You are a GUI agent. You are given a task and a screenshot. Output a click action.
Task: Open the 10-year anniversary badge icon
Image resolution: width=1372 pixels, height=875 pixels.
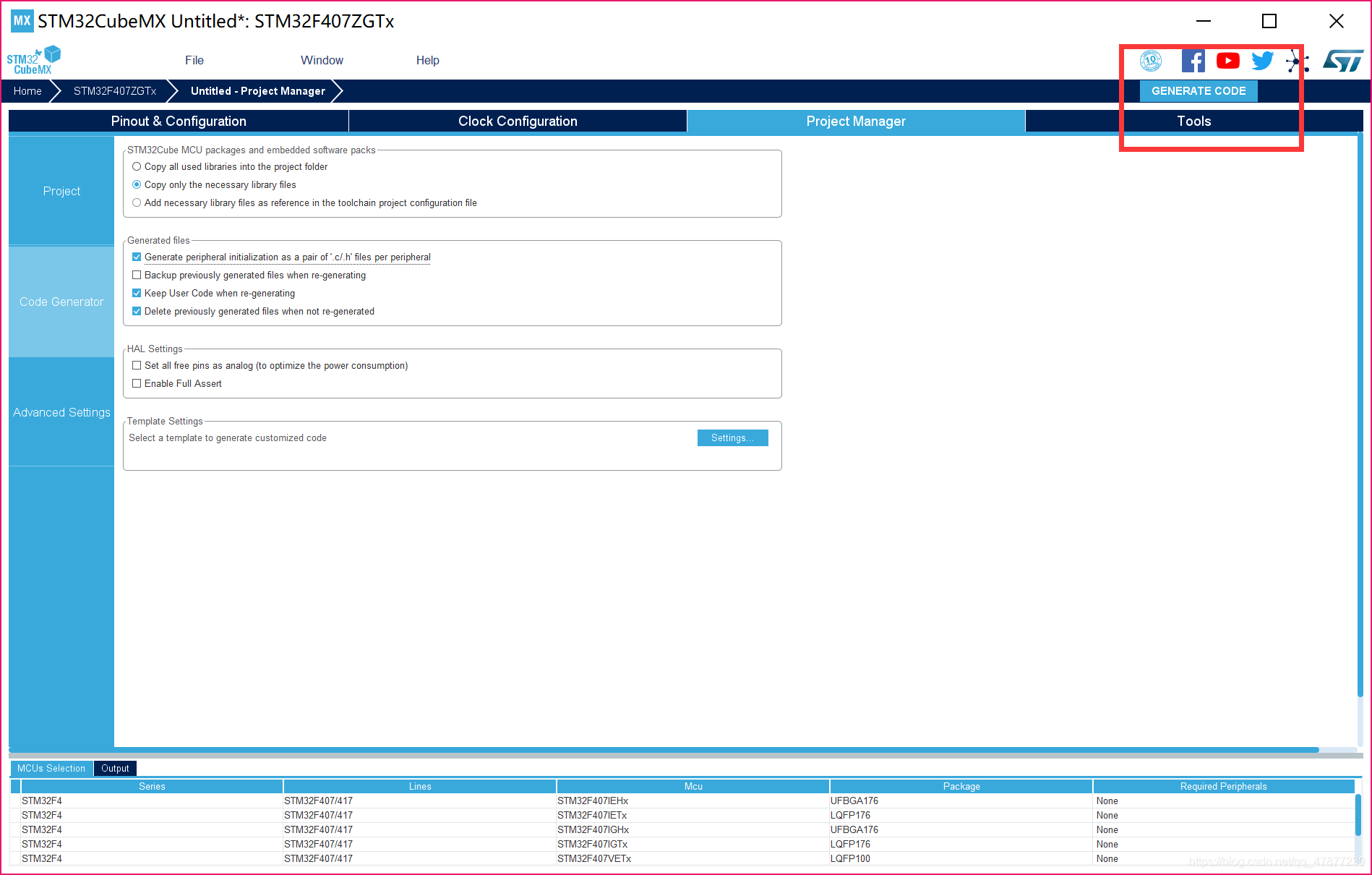point(1151,61)
